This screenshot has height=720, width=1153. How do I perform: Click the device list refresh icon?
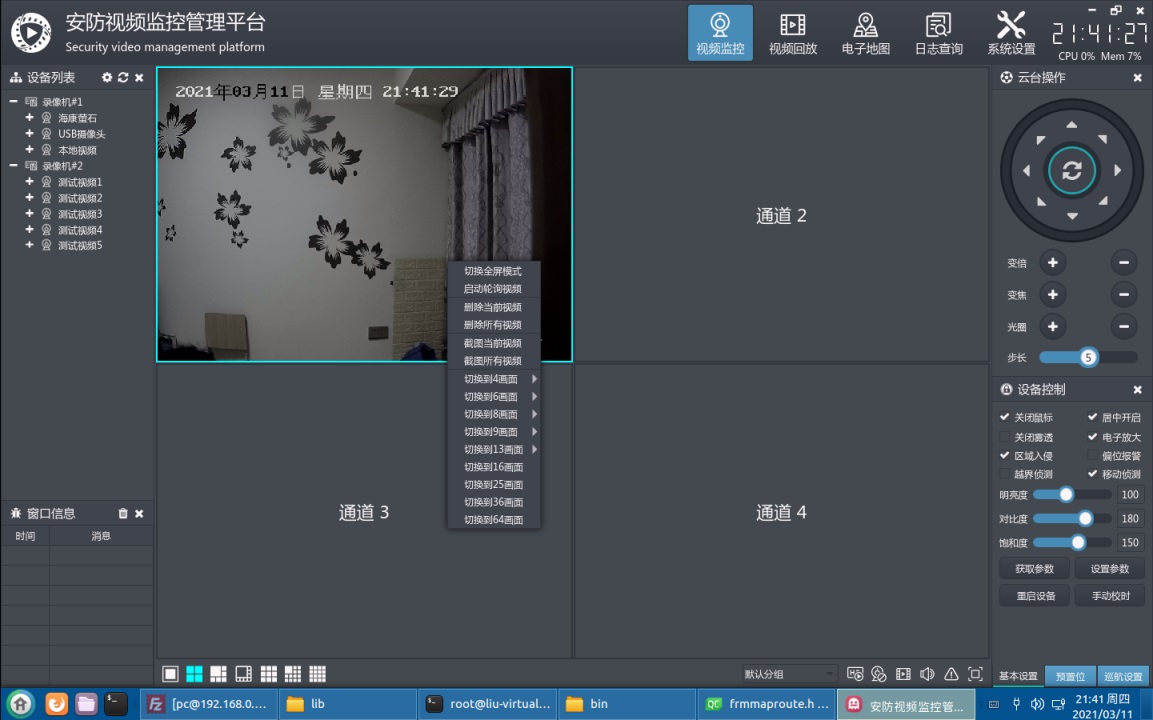pyautogui.click(x=123, y=78)
